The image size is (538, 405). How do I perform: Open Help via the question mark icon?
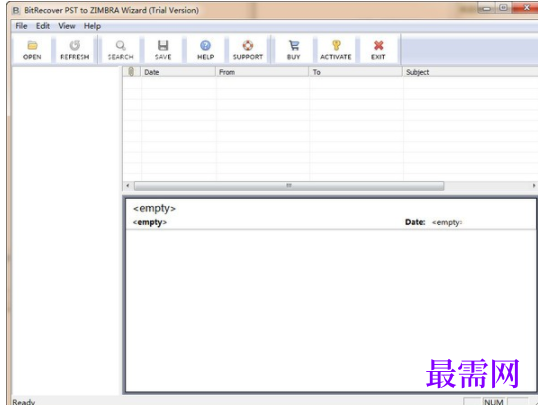tap(206, 50)
